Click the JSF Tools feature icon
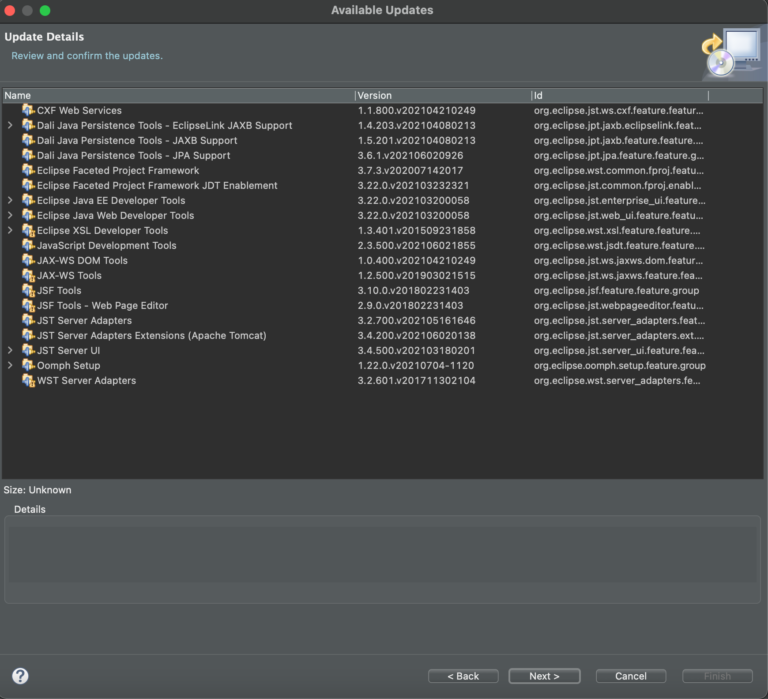Screen dimensions: 768x699 (28, 290)
